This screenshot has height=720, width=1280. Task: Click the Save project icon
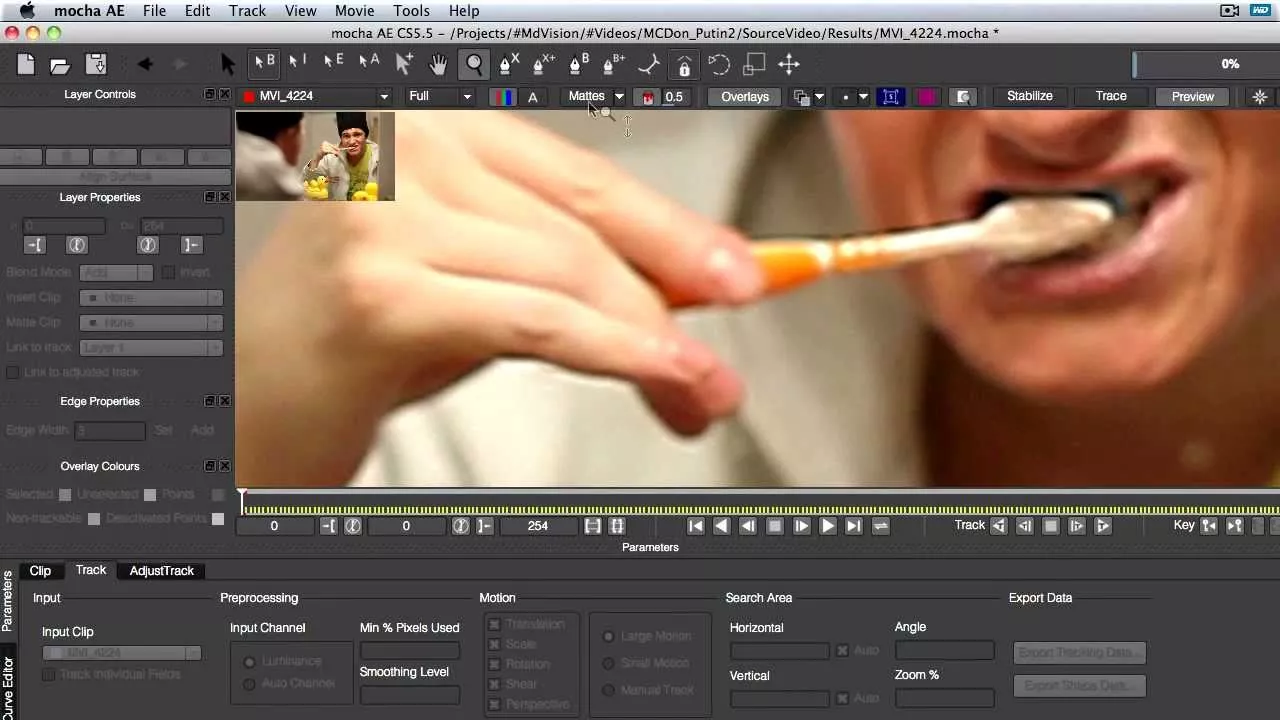pos(96,65)
